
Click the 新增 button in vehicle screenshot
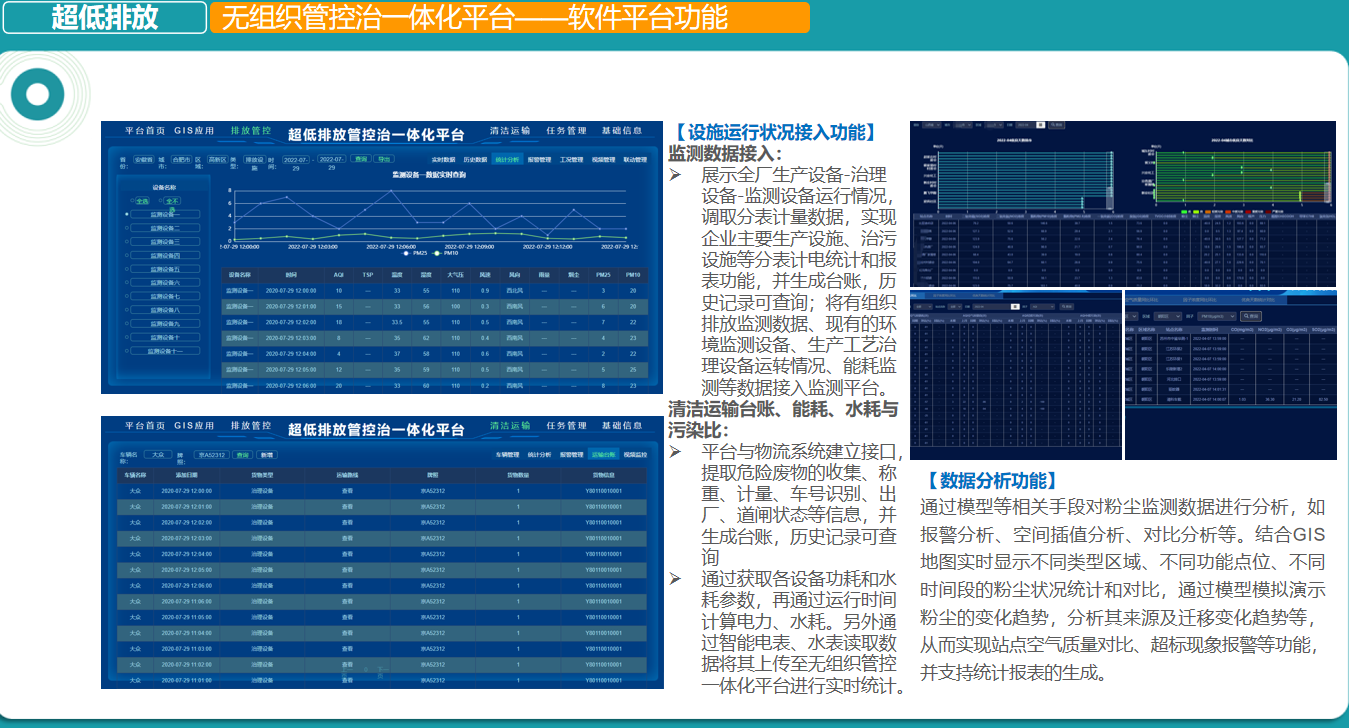pyautogui.click(x=267, y=455)
